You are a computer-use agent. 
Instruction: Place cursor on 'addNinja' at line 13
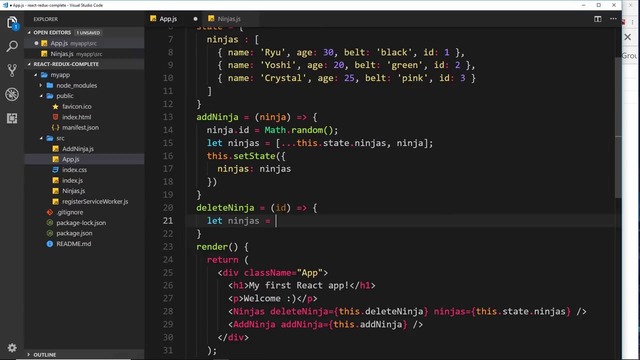(x=217, y=117)
